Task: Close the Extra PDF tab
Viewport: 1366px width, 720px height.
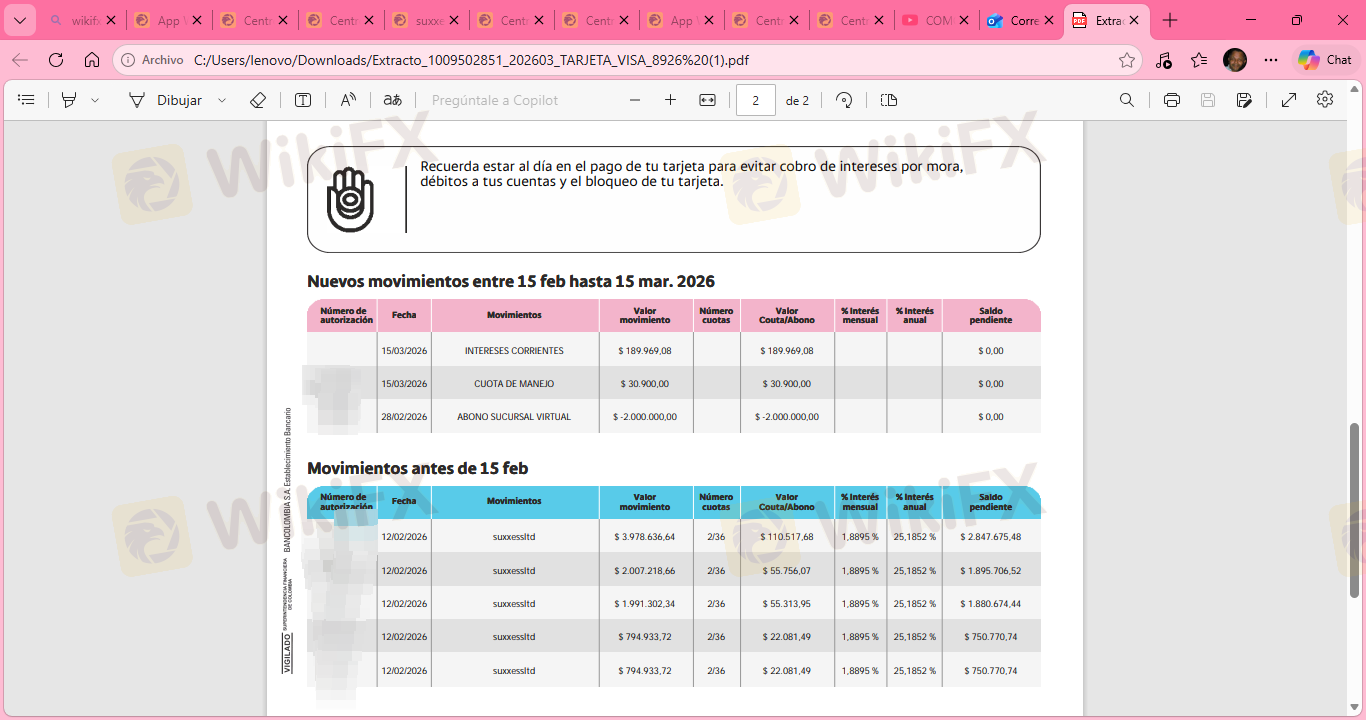Action: (x=1134, y=20)
